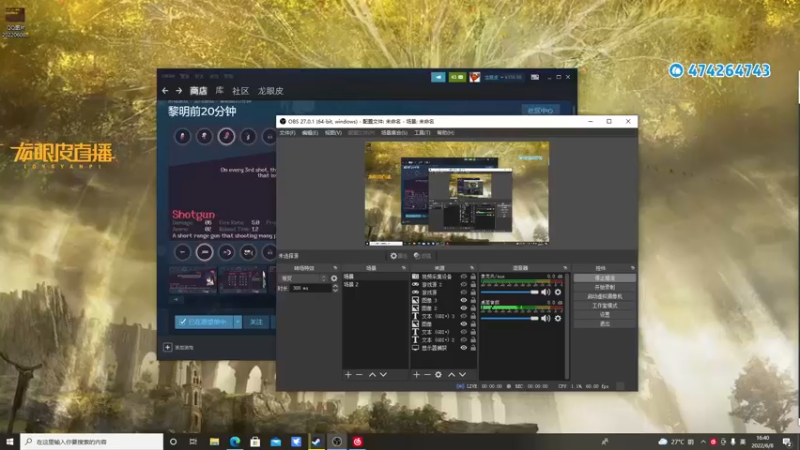Remove selected scene with minus icon
The image size is (800, 450).
(x=359, y=374)
